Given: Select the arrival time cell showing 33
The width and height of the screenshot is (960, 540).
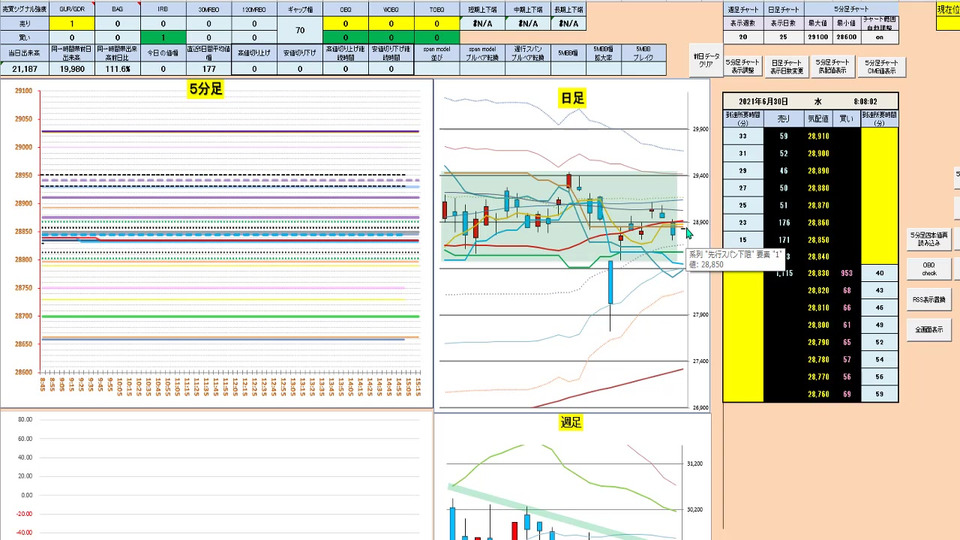Looking at the screenshot, I should coord(743,136).
